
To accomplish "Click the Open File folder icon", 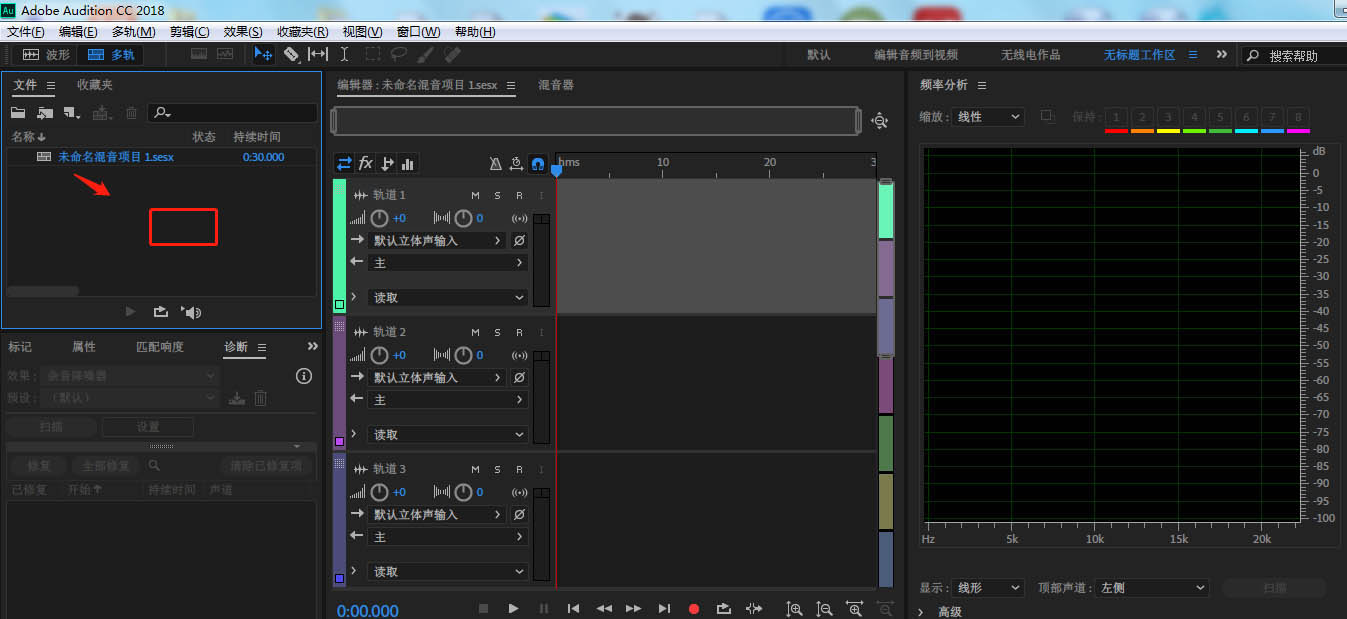I will pyautogui.click(x=18, y=113).
